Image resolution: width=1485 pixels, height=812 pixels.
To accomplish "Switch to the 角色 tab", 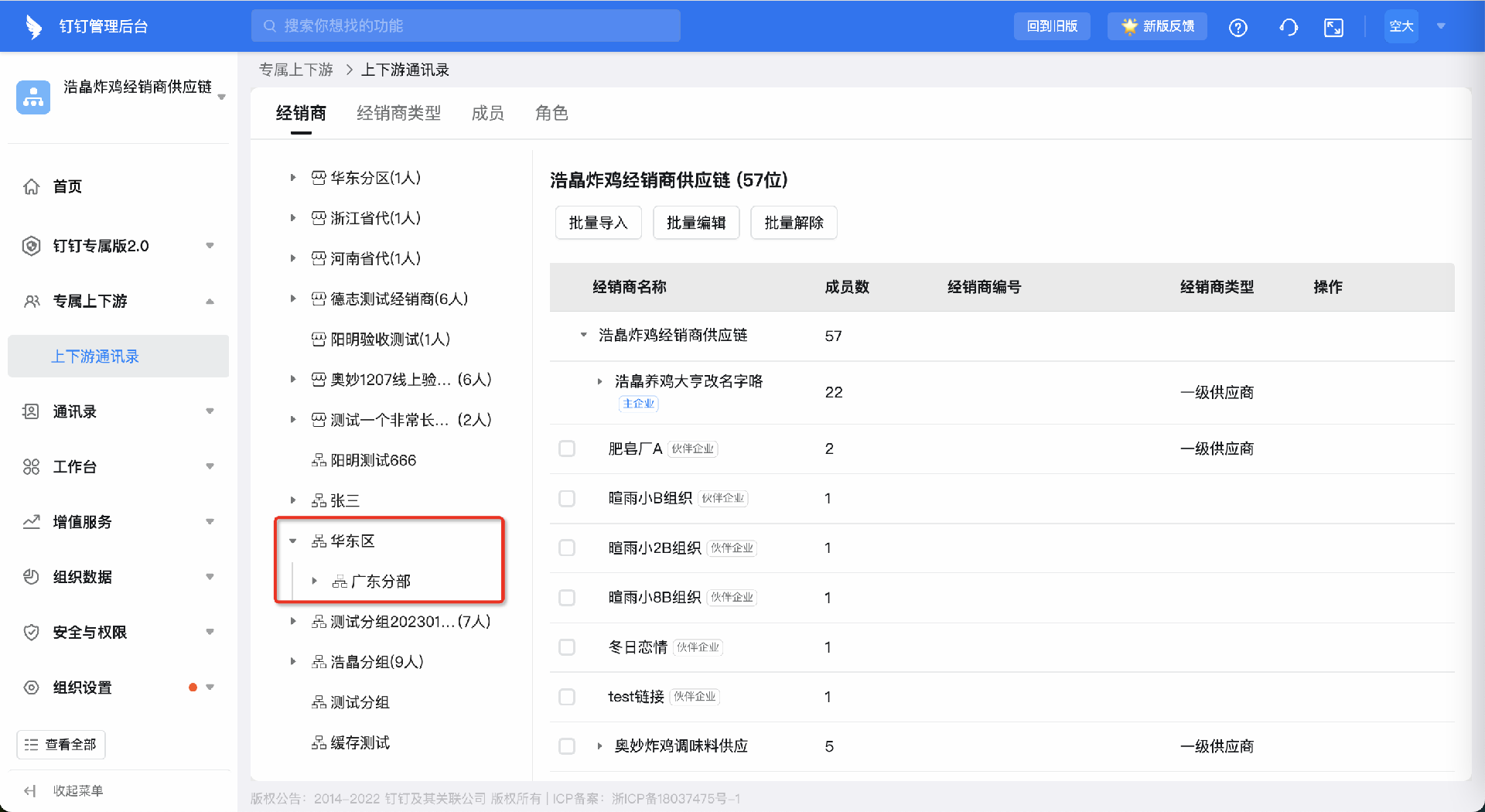I will click(x=551, y=114).
